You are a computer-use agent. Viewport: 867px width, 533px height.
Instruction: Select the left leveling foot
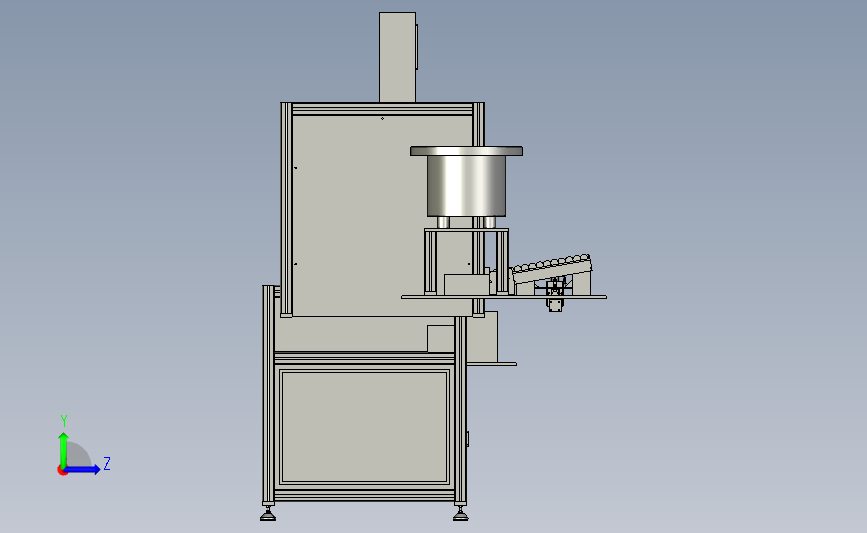point(268,514)
